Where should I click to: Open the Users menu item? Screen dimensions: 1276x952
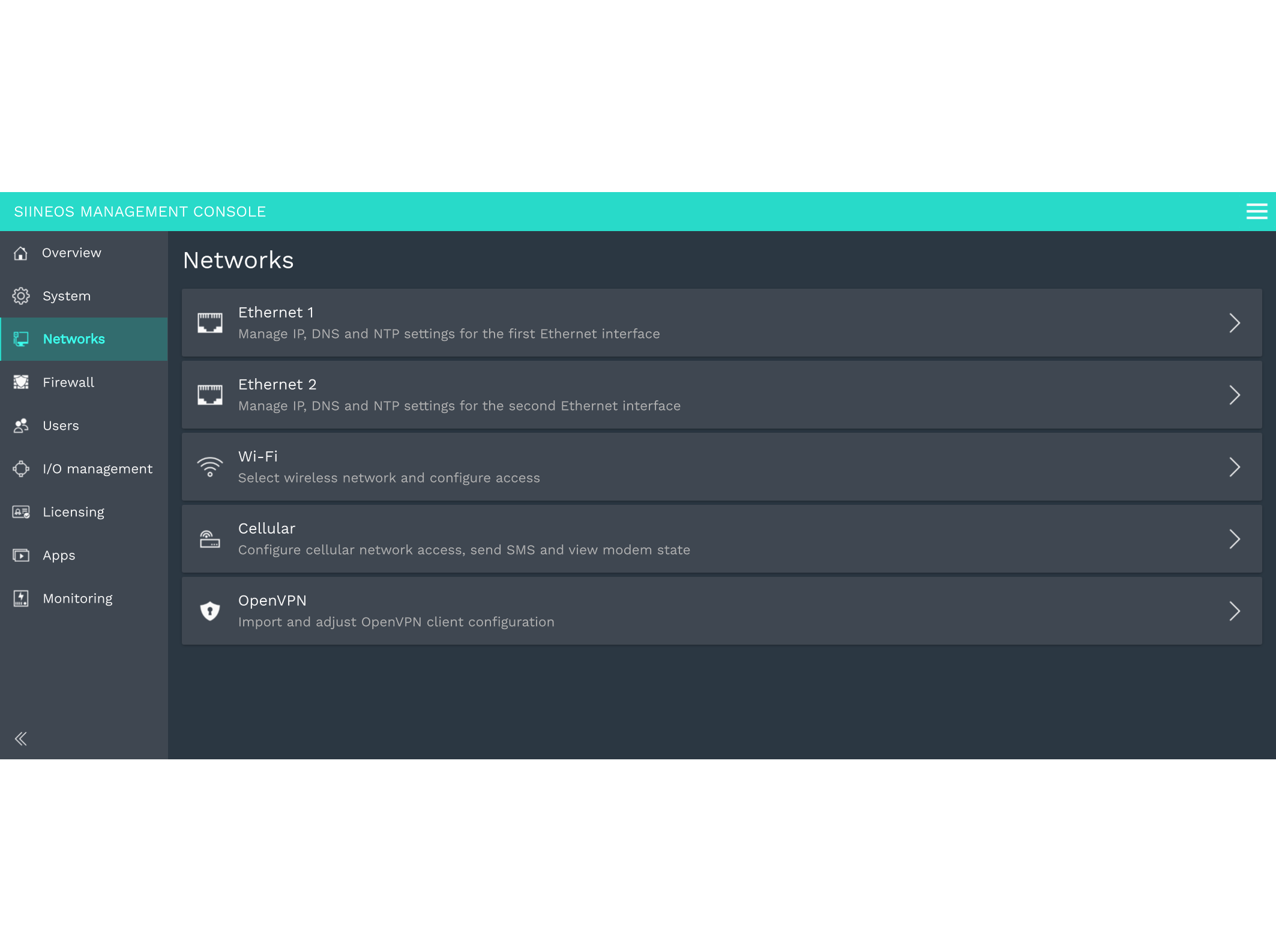coord(84,426)
